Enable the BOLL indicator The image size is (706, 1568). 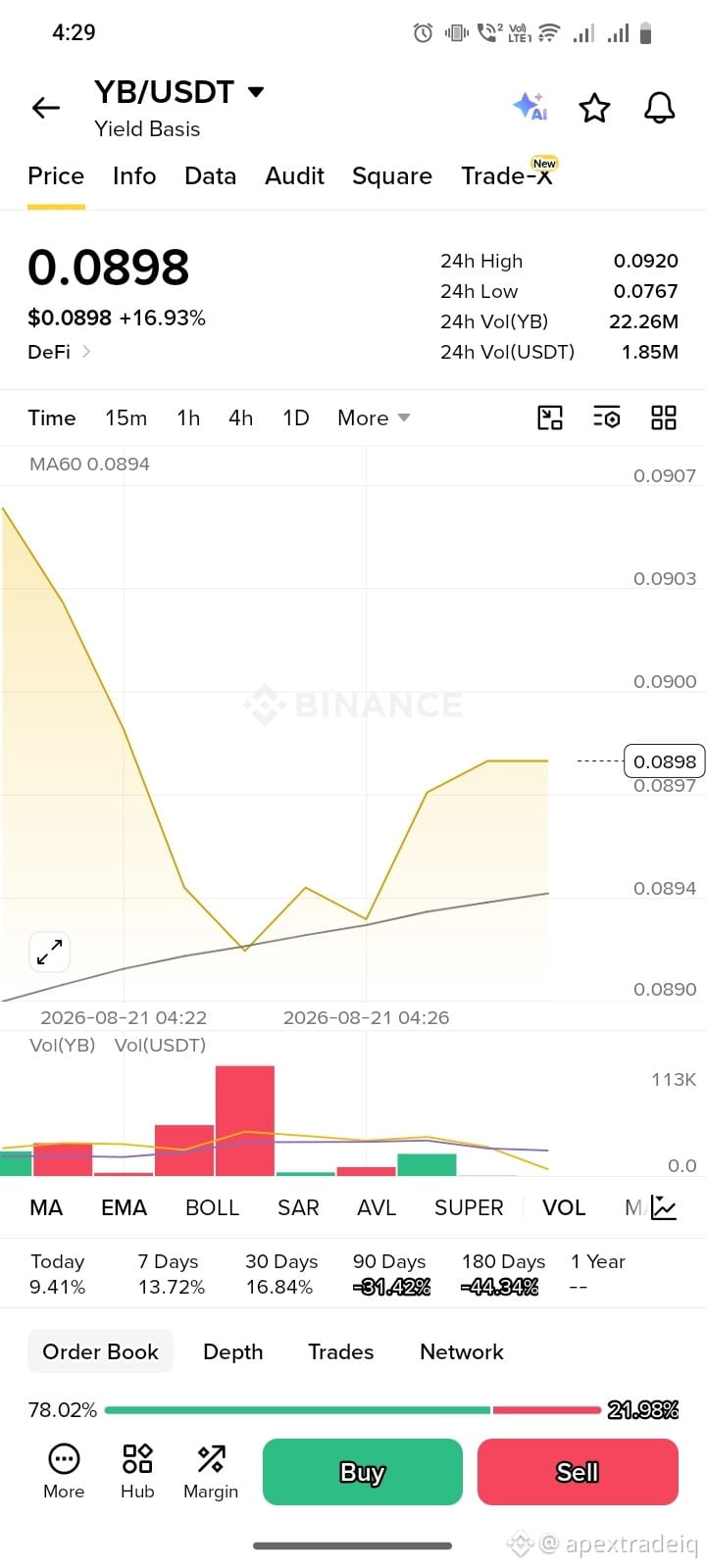(x=212, y=1207)
